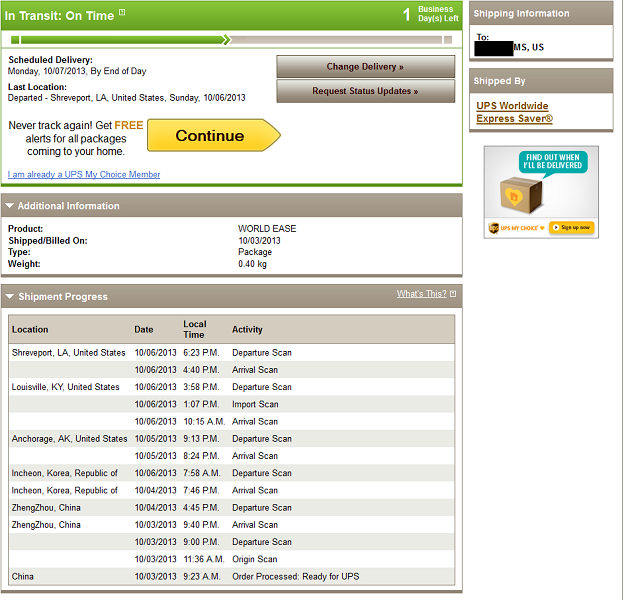Screen dimensions: 626x600
Task: Click the Shipped By panel header
Action: tap(541, 81)
